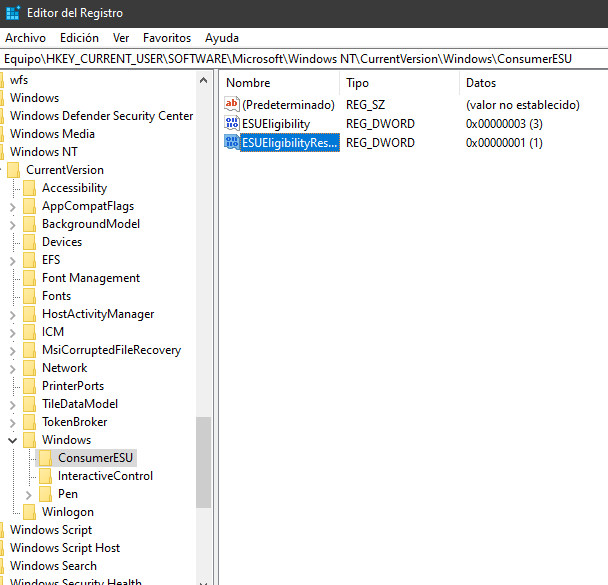Image resolution: width=608 pixels, height=585 pixels.
Task: Expand the EFS key
Action: [x=13, y=261]
